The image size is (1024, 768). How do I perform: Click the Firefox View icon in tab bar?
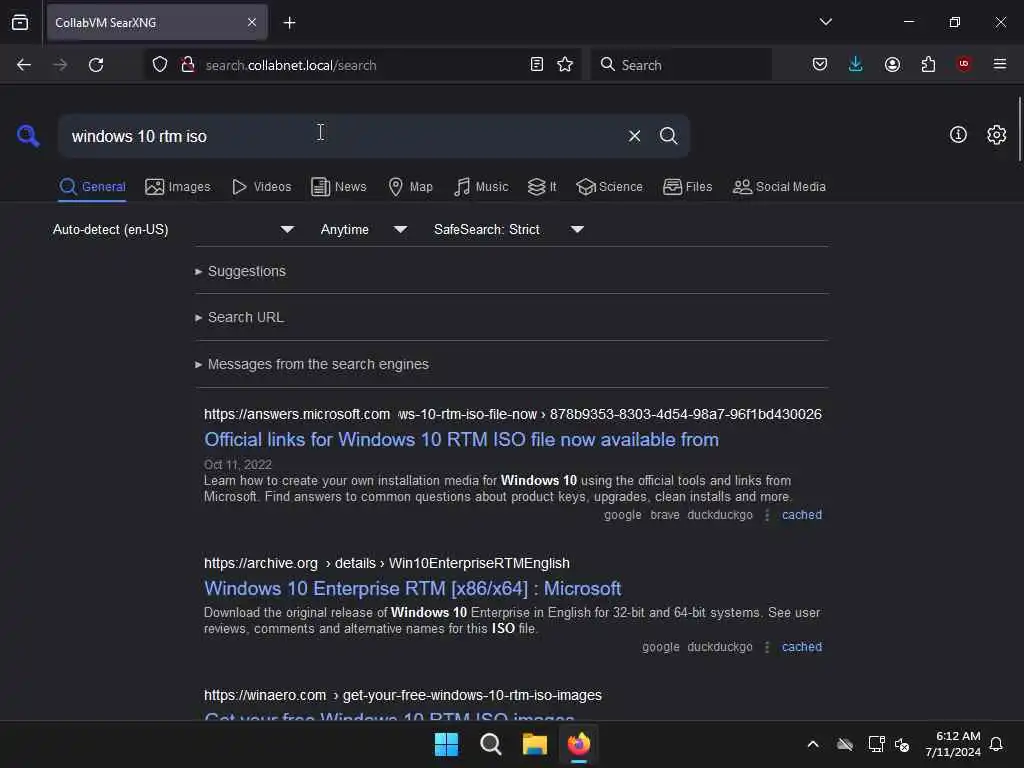pyautogui.click(x=20, y=22)
